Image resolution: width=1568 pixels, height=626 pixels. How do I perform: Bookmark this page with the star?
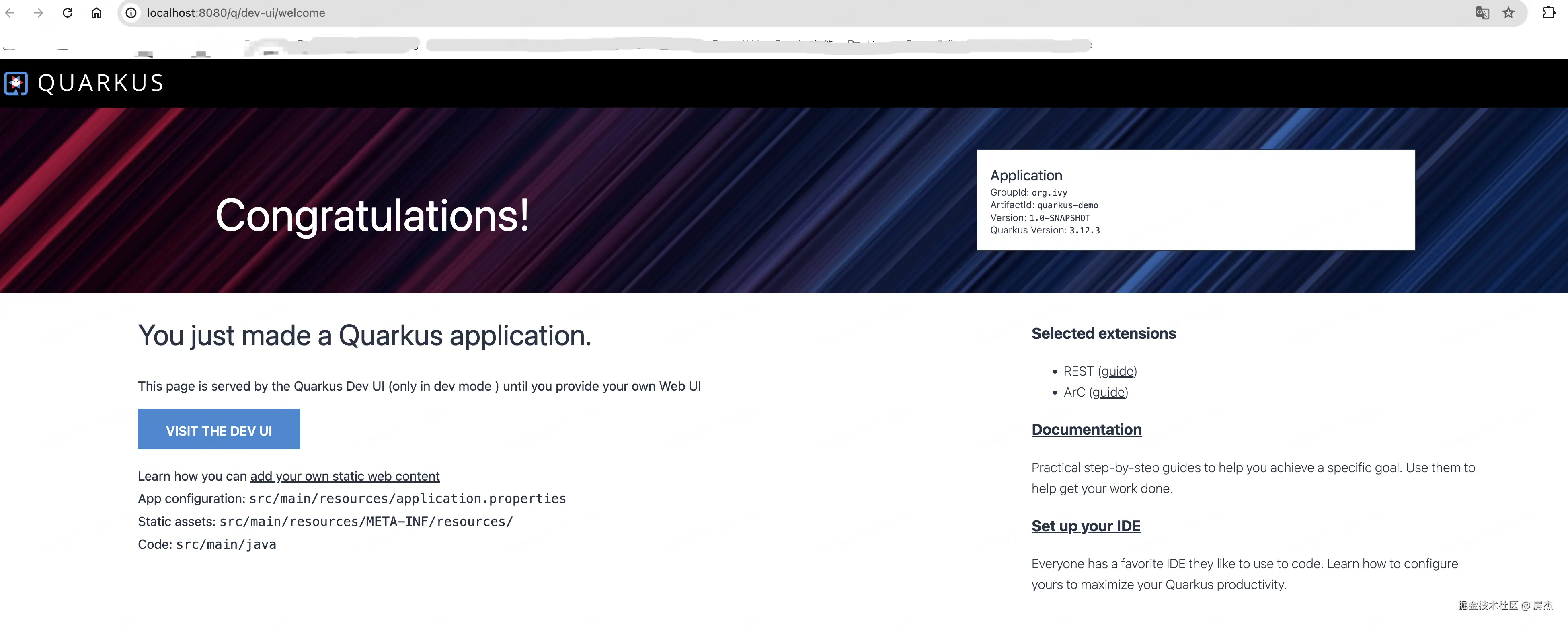click(1508, 13)
